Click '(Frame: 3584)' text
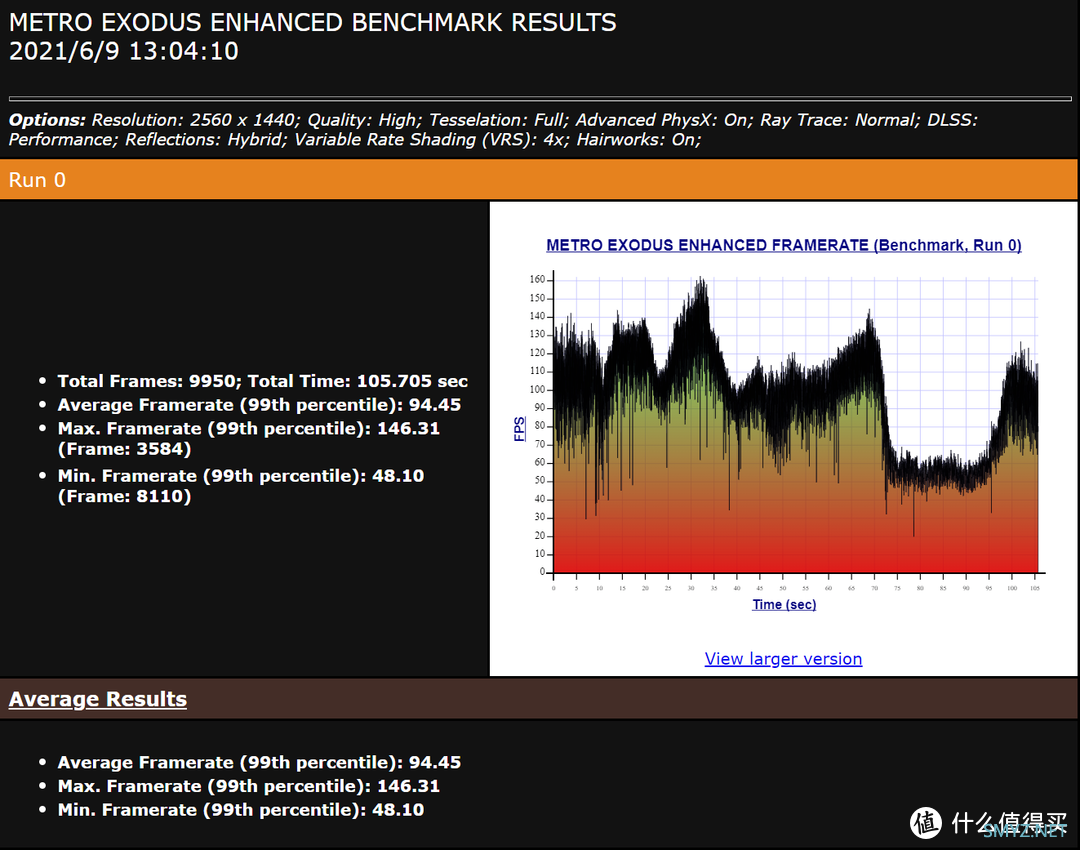This screenshot has height=850, width=1080. (x=125, y=449)
